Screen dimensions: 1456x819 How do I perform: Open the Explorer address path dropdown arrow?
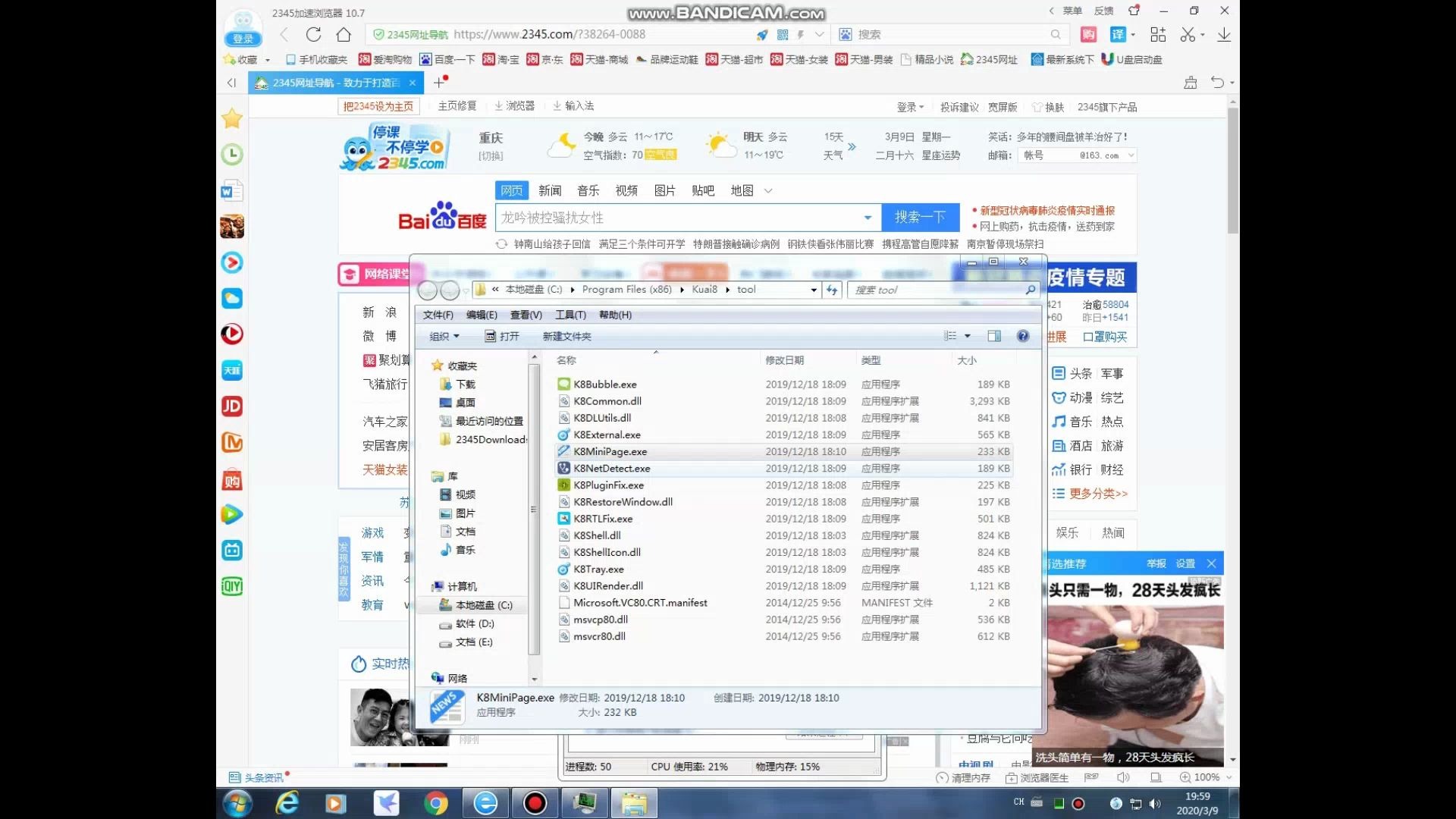tap(814, 290)
